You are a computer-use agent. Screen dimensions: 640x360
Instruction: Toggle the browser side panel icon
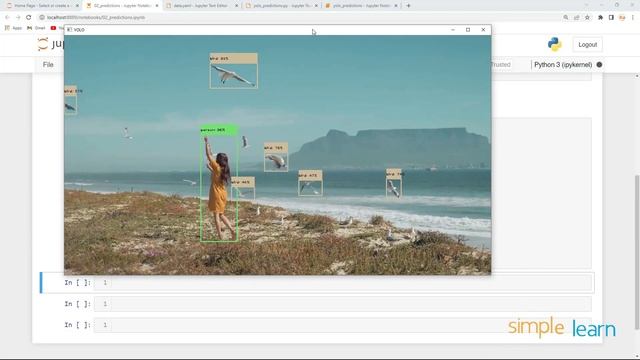tap(611, 18)
